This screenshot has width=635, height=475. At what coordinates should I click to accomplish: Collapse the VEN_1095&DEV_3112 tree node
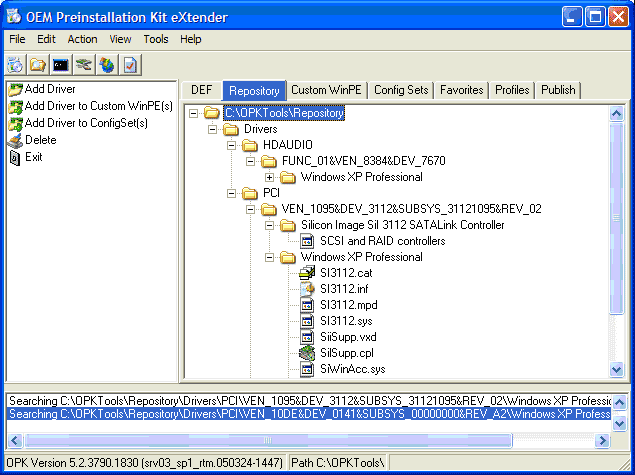pyautogui.click(x=251, y=209)
